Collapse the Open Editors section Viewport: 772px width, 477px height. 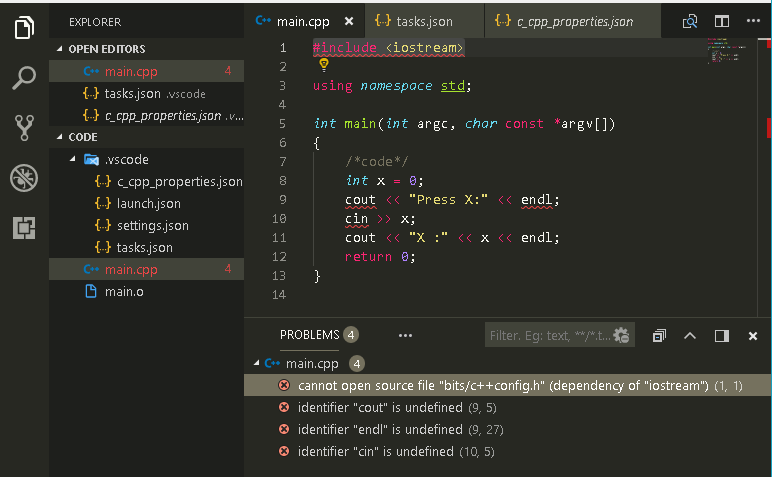point(60,49)
